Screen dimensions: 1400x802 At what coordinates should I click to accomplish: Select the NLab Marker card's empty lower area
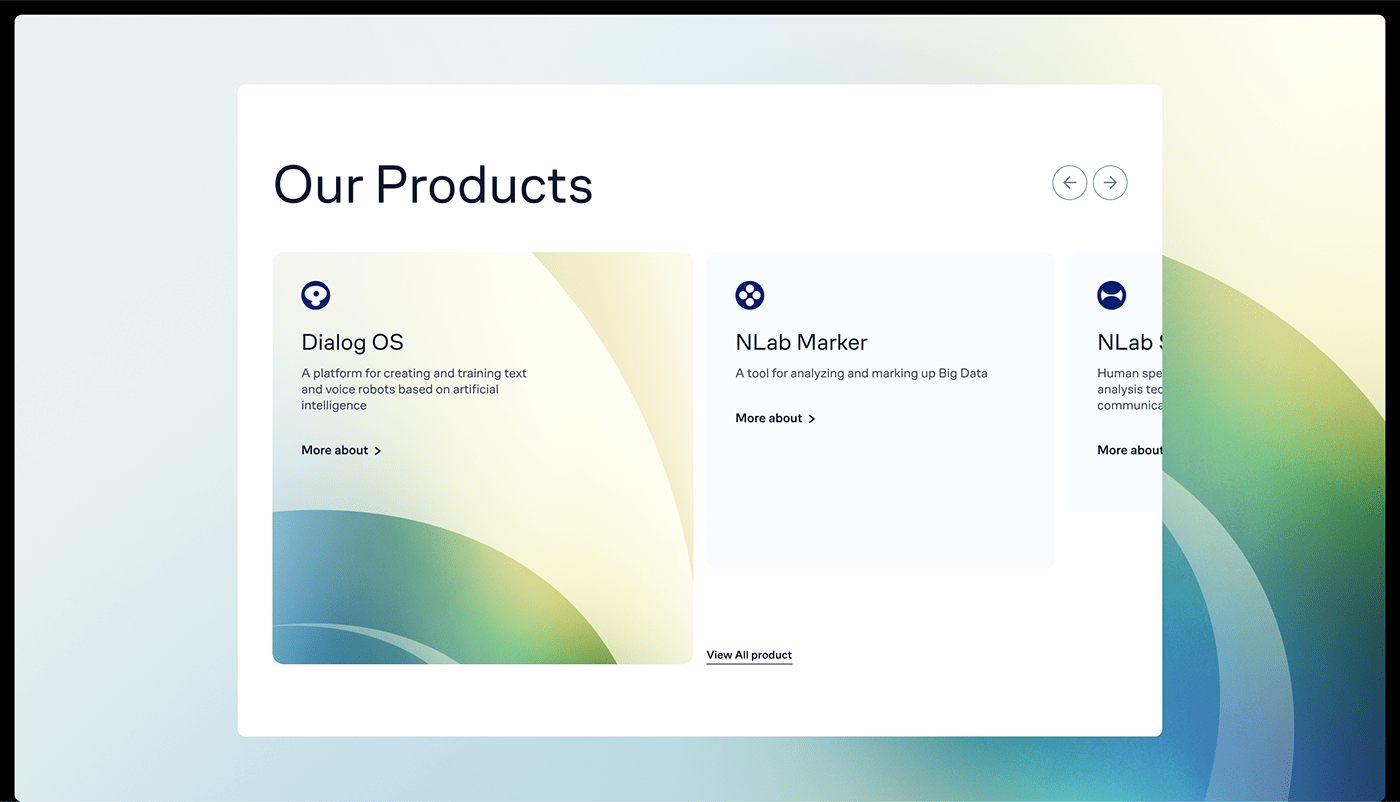point(880,500)
